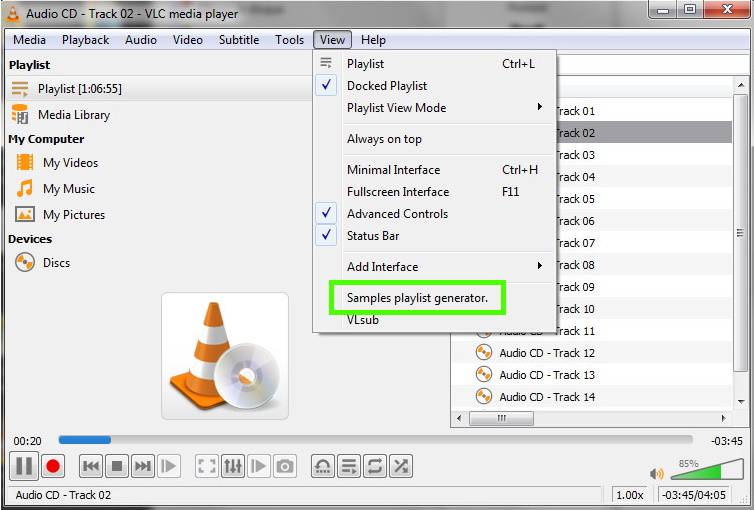Enable Fullscreen Interface option
This screenshot has height=510, width=754.
435,192
